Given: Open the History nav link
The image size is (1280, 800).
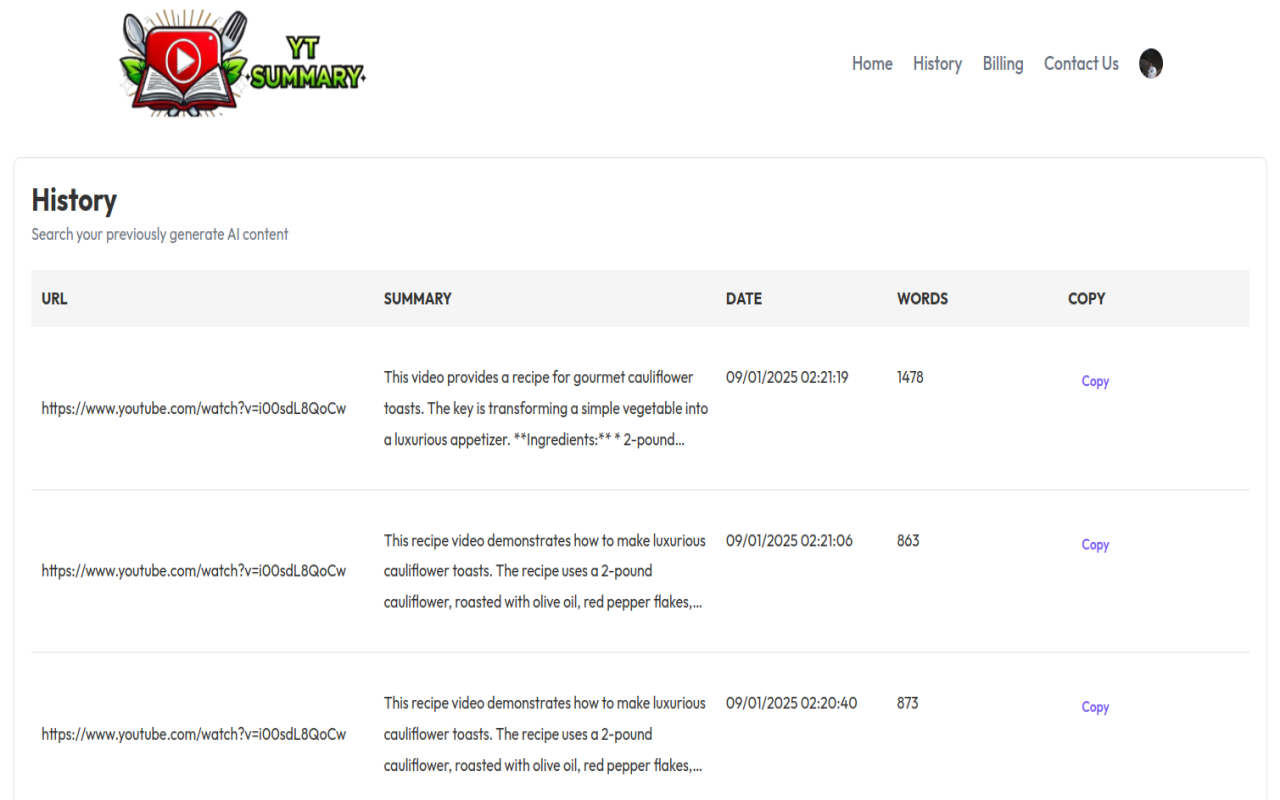Looking at the screenshot, I should tap(937, 64).
